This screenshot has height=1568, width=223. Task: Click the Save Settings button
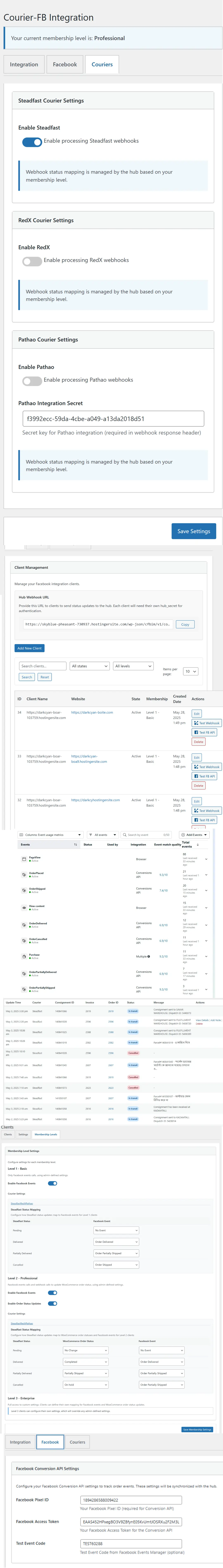(x=194, y=531)
